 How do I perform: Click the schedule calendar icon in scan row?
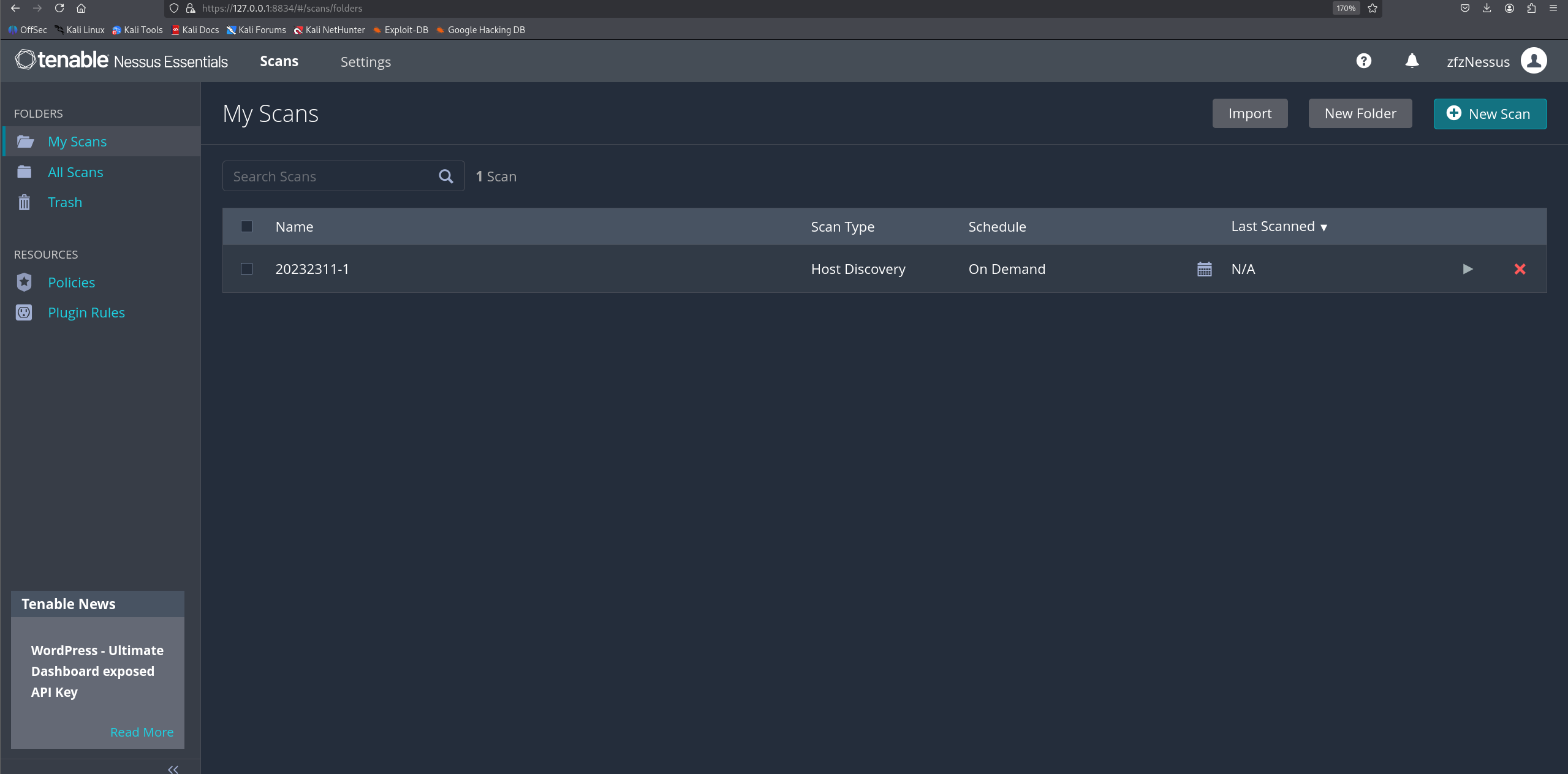(x=1204, y=269)
